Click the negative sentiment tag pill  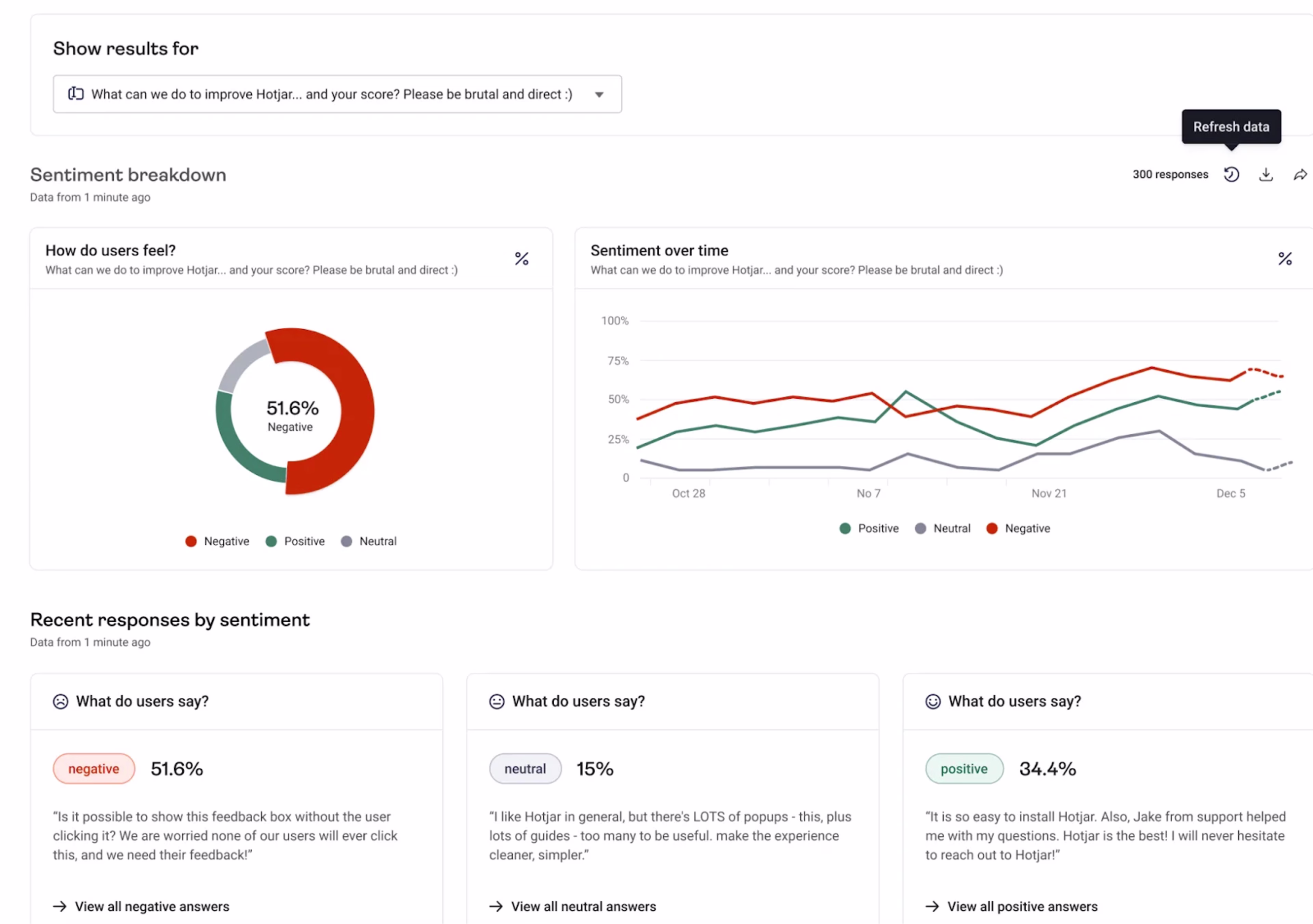(94, 768)
